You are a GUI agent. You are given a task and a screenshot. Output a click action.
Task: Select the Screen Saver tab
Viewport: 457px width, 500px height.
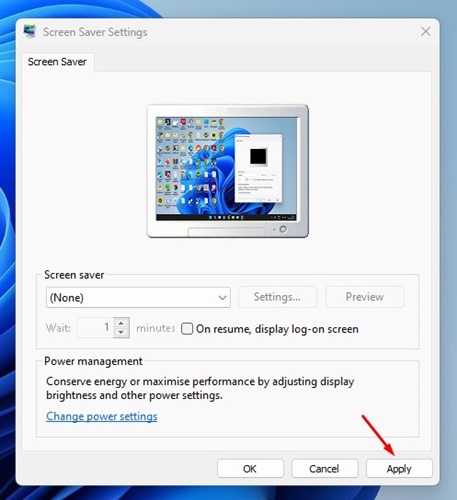click(x=57, y=62)
